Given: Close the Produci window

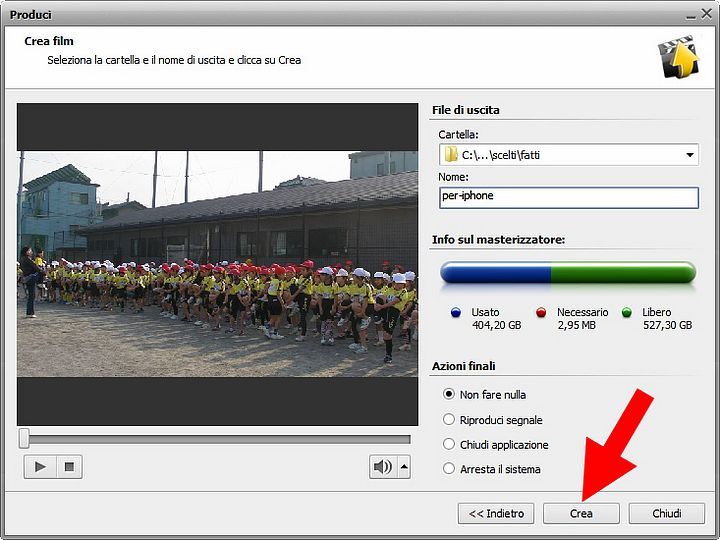Looking at the screenshot, I should (706, 14).
